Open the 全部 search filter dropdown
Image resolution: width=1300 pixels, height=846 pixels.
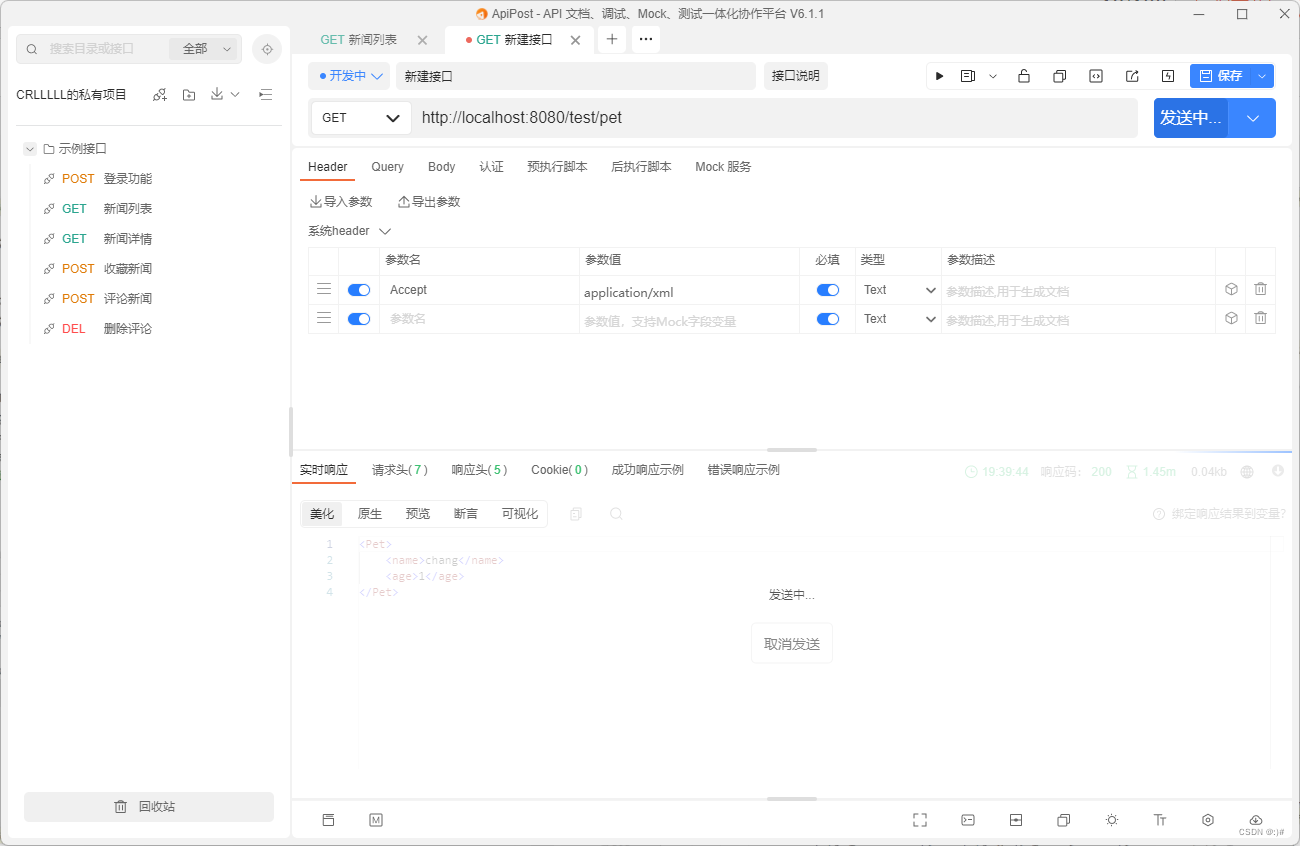coord(205,49)
